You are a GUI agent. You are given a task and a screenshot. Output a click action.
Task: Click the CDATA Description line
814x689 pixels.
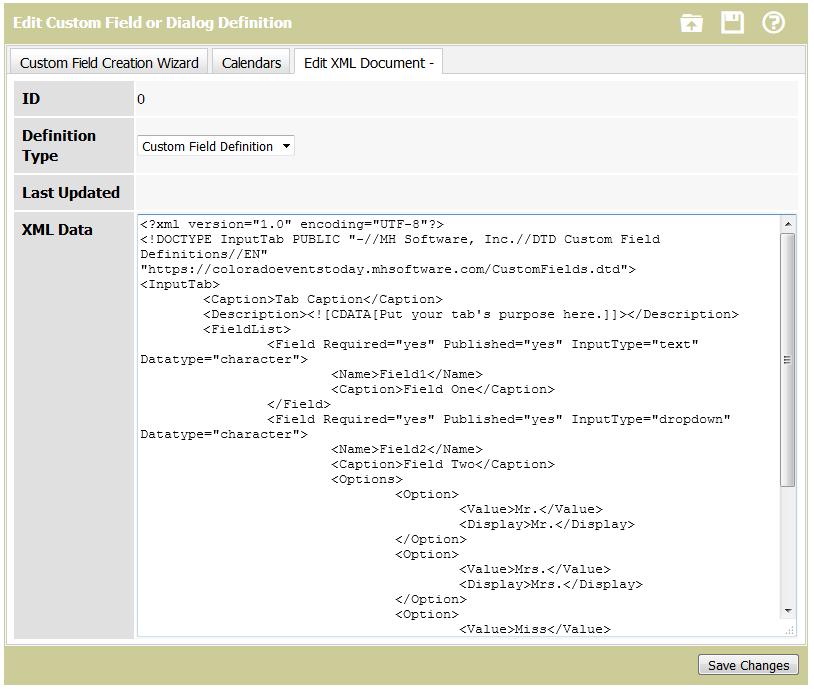pos(470,314)
